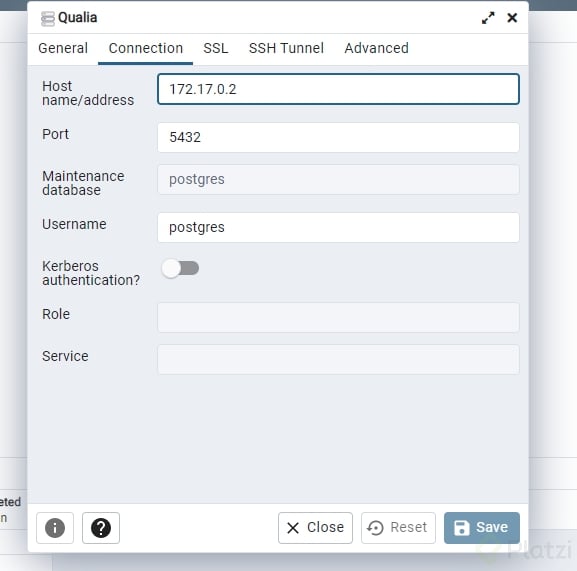
Task: Switch to the General tab
Action: tap(63, 48)
